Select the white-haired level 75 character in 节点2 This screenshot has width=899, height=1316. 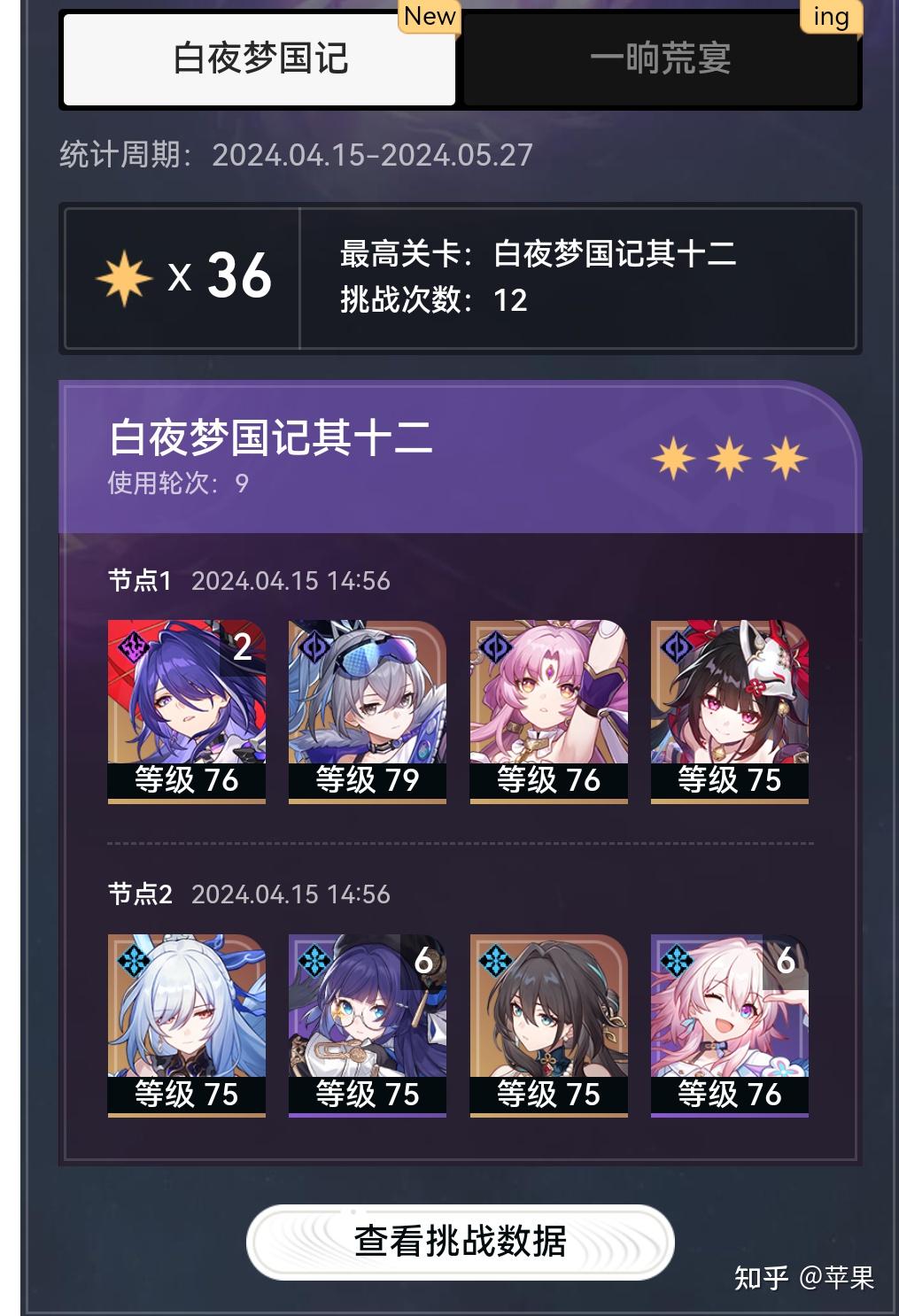(x=187, y=1025)
